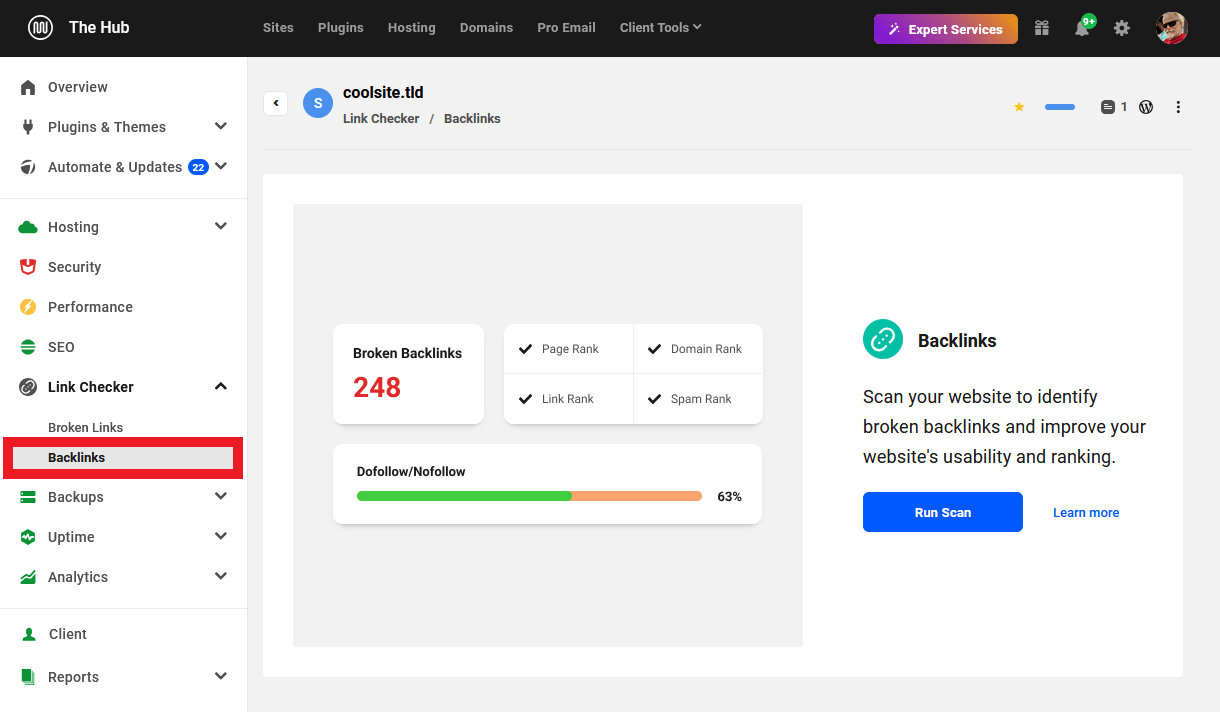Collapse the Link Checker section
This screenshot has height=712, width=1220.
pyautogui.click(x=220, y=386)
